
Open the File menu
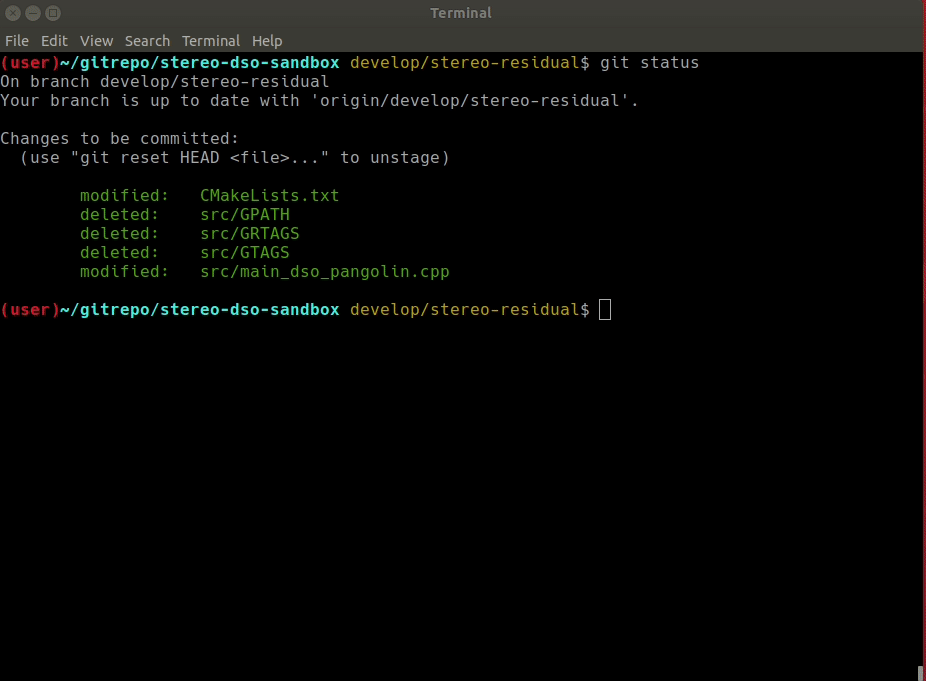click(x=17, y=41)
